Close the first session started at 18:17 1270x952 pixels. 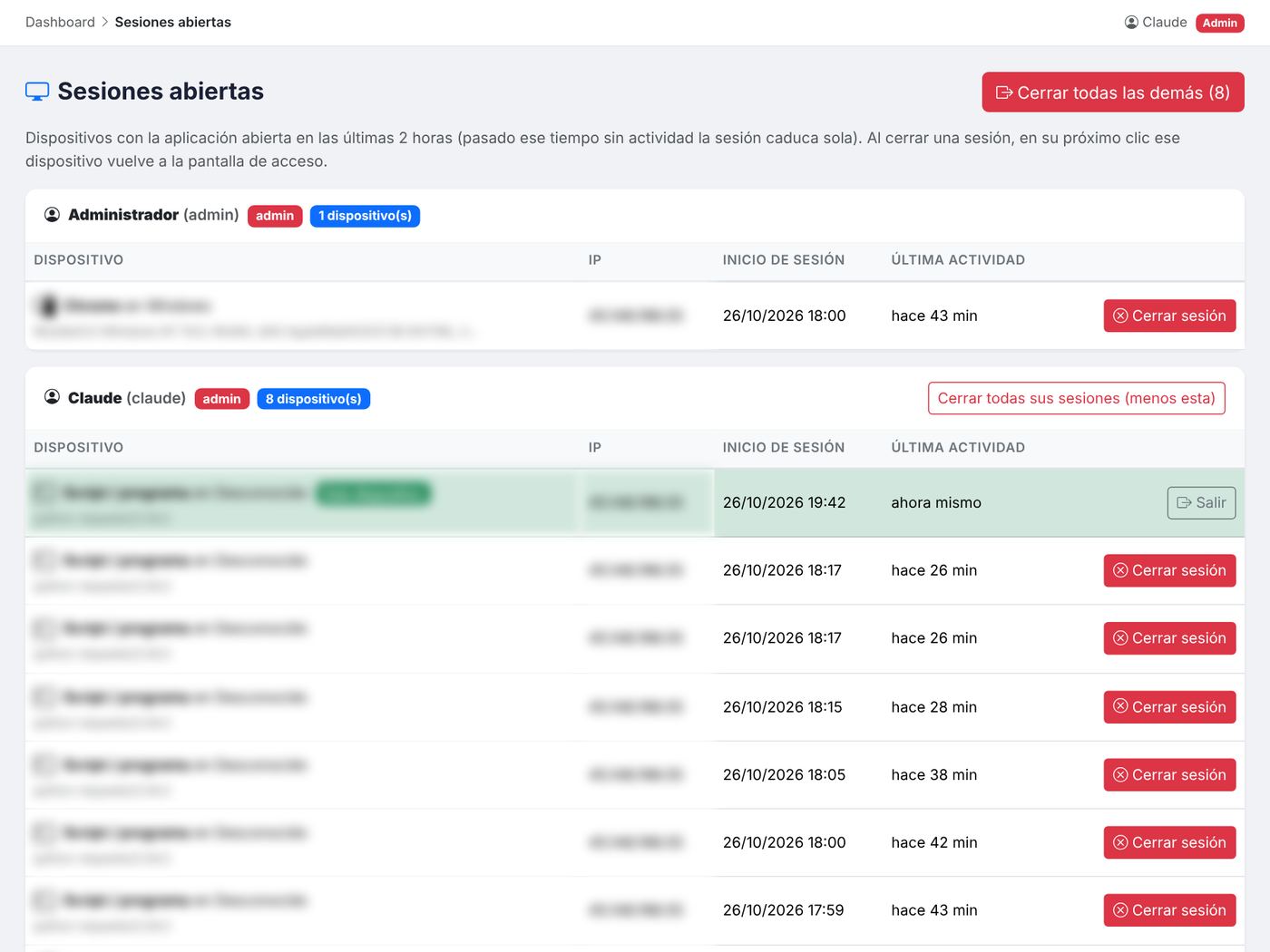click(x=1169, y=570)
